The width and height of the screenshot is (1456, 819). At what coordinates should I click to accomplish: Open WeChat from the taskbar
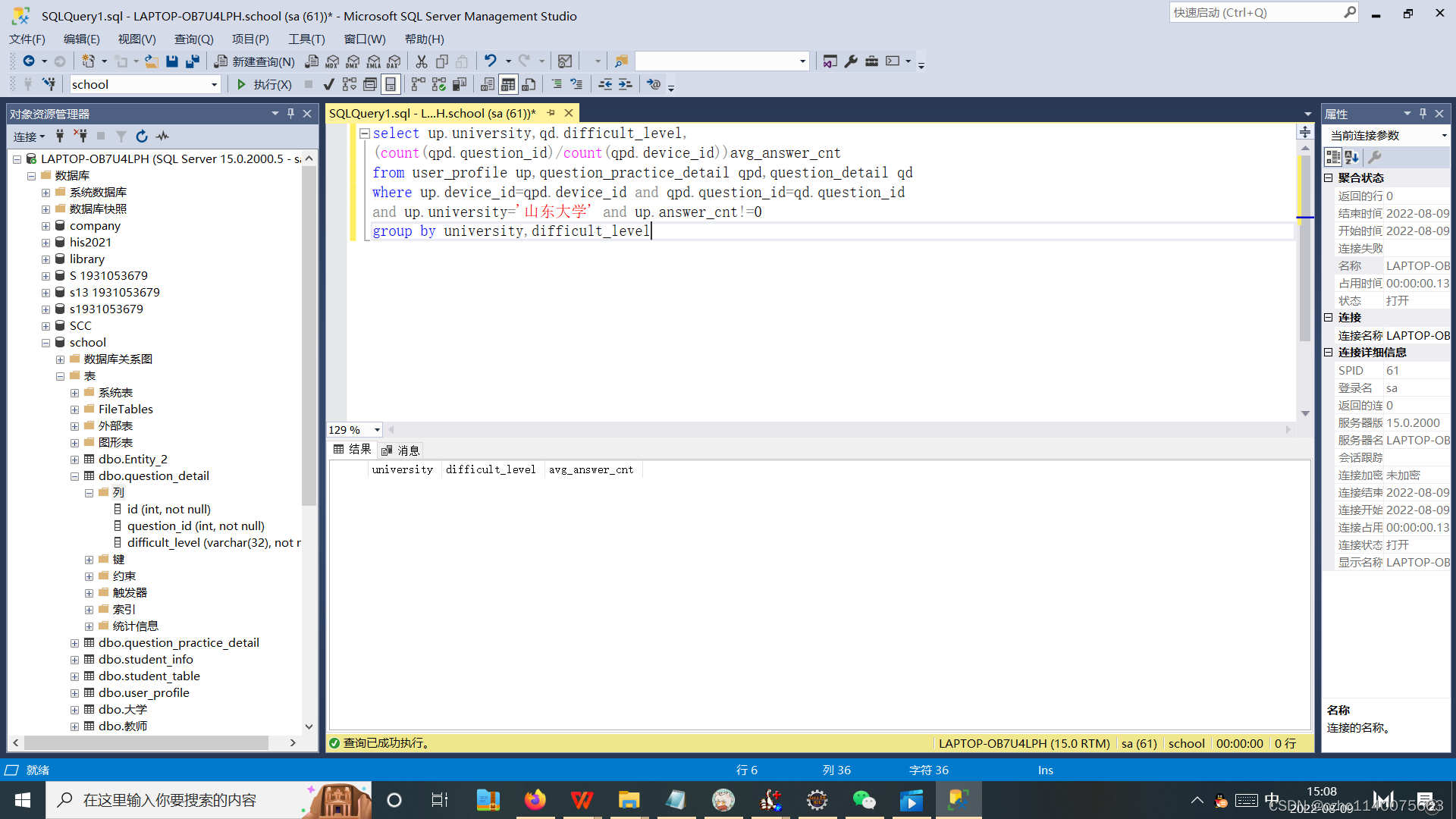pyautogui.click(x=864, y=800)
